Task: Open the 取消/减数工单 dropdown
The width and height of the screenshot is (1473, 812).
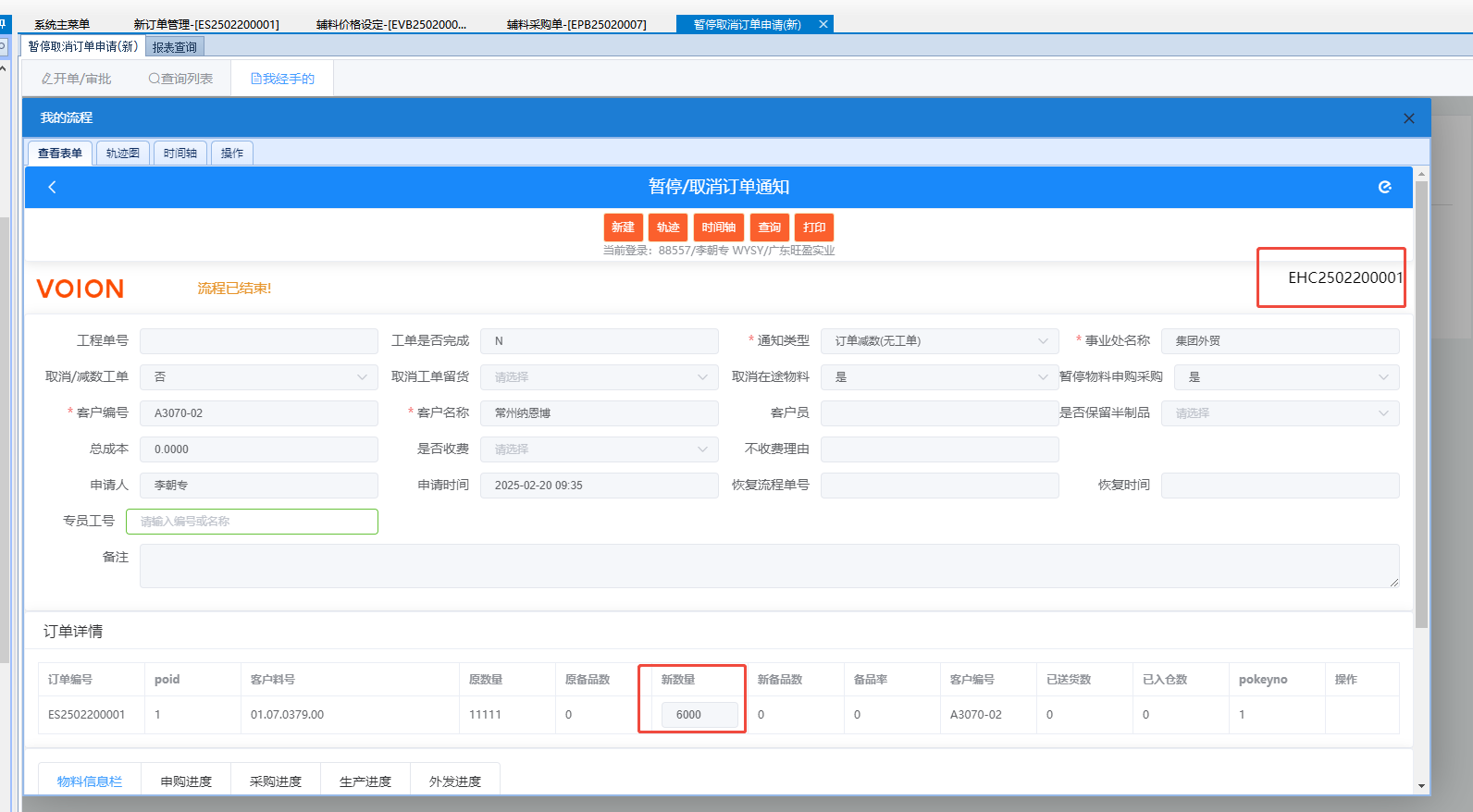Action: (x=259, y=377)
